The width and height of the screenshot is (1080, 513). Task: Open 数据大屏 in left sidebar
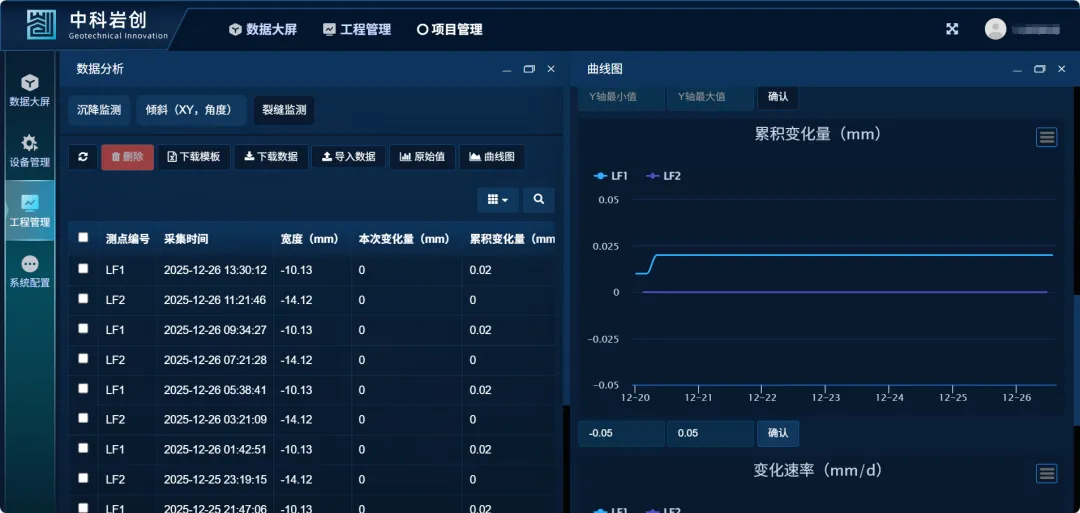29,90
